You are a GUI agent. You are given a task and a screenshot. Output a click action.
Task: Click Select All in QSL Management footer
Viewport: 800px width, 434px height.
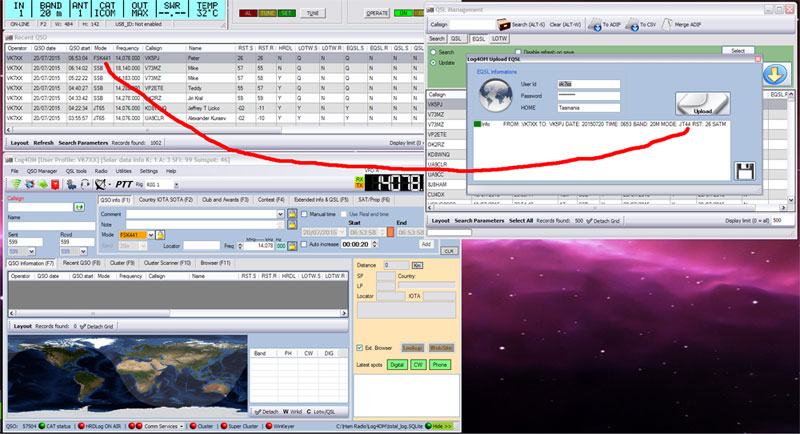(521, 221)
